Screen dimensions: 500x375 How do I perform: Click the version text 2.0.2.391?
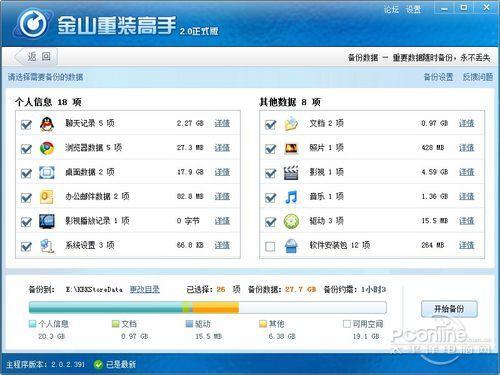click(68, 364)
